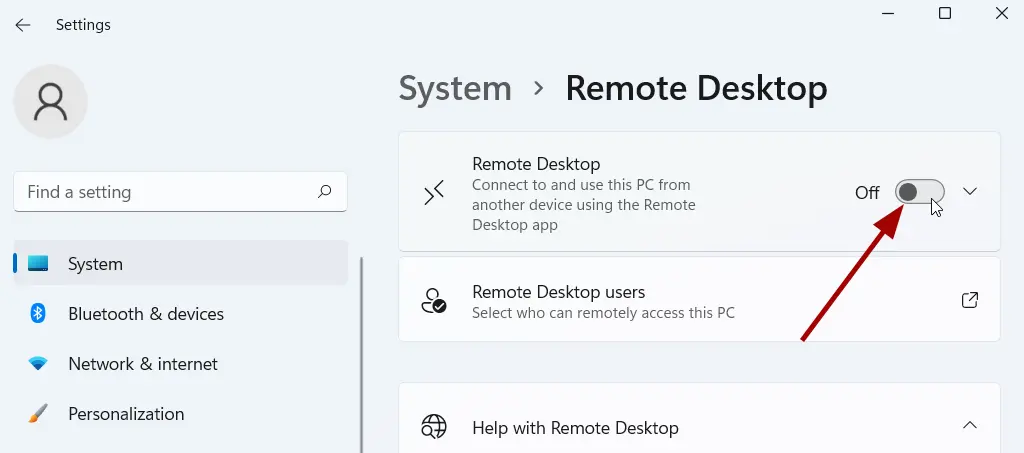Open Remote Desktop users card

699,300
